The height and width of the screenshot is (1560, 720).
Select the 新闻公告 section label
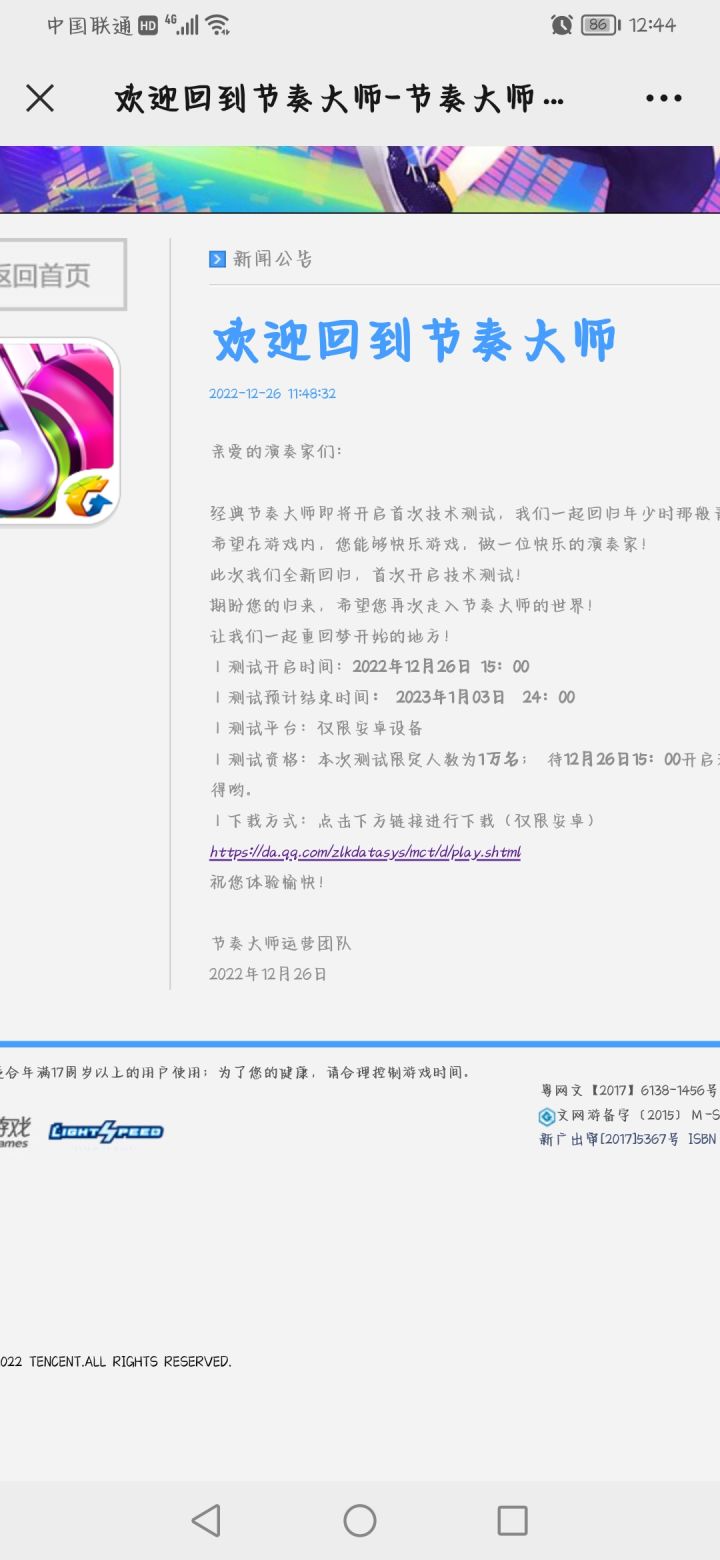273,259
